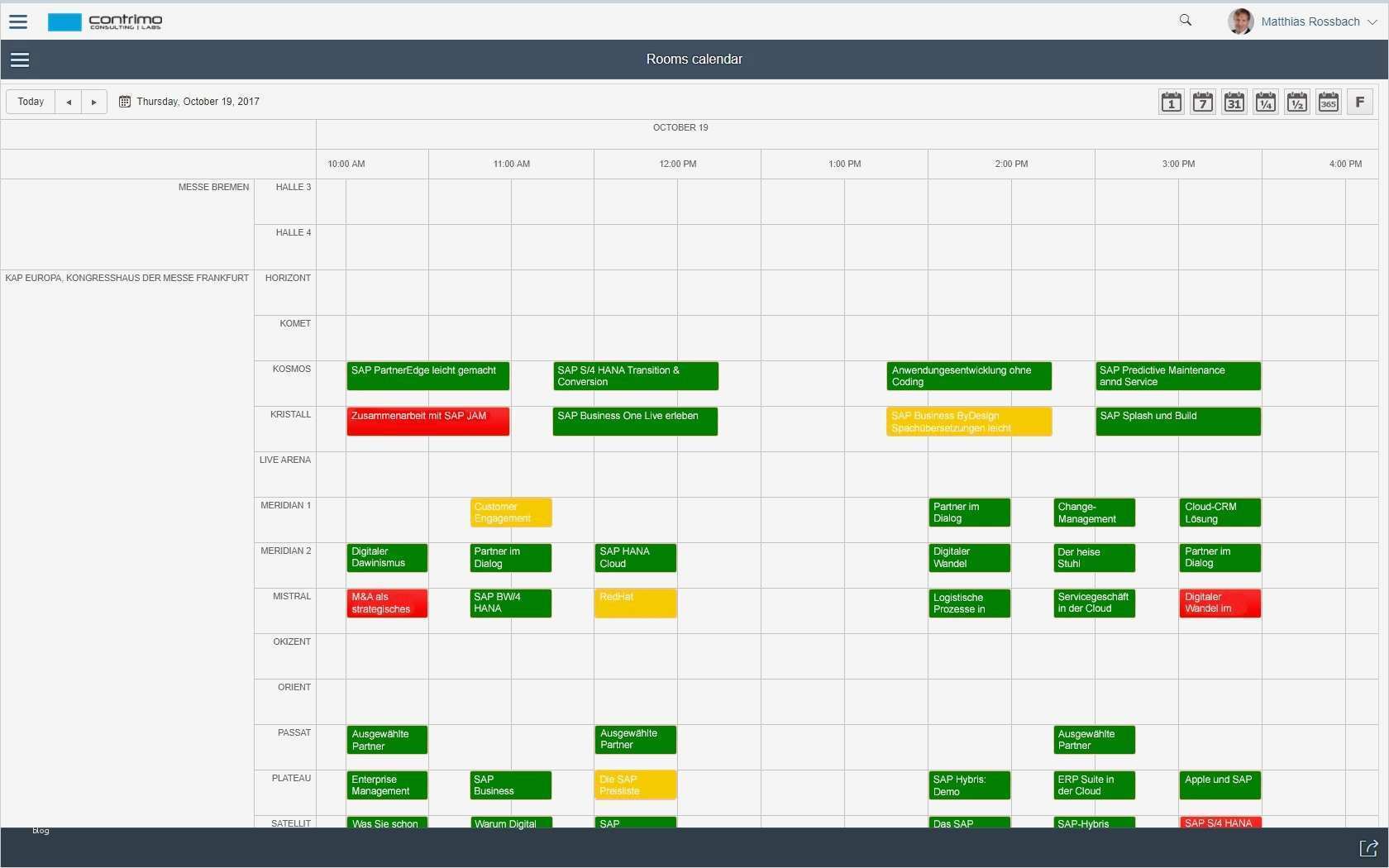The height and width of the screenshot is (868, 1389).
Task: Select the Anwendungsentwicklung ohne Coding event
Action: click(969, 376)
